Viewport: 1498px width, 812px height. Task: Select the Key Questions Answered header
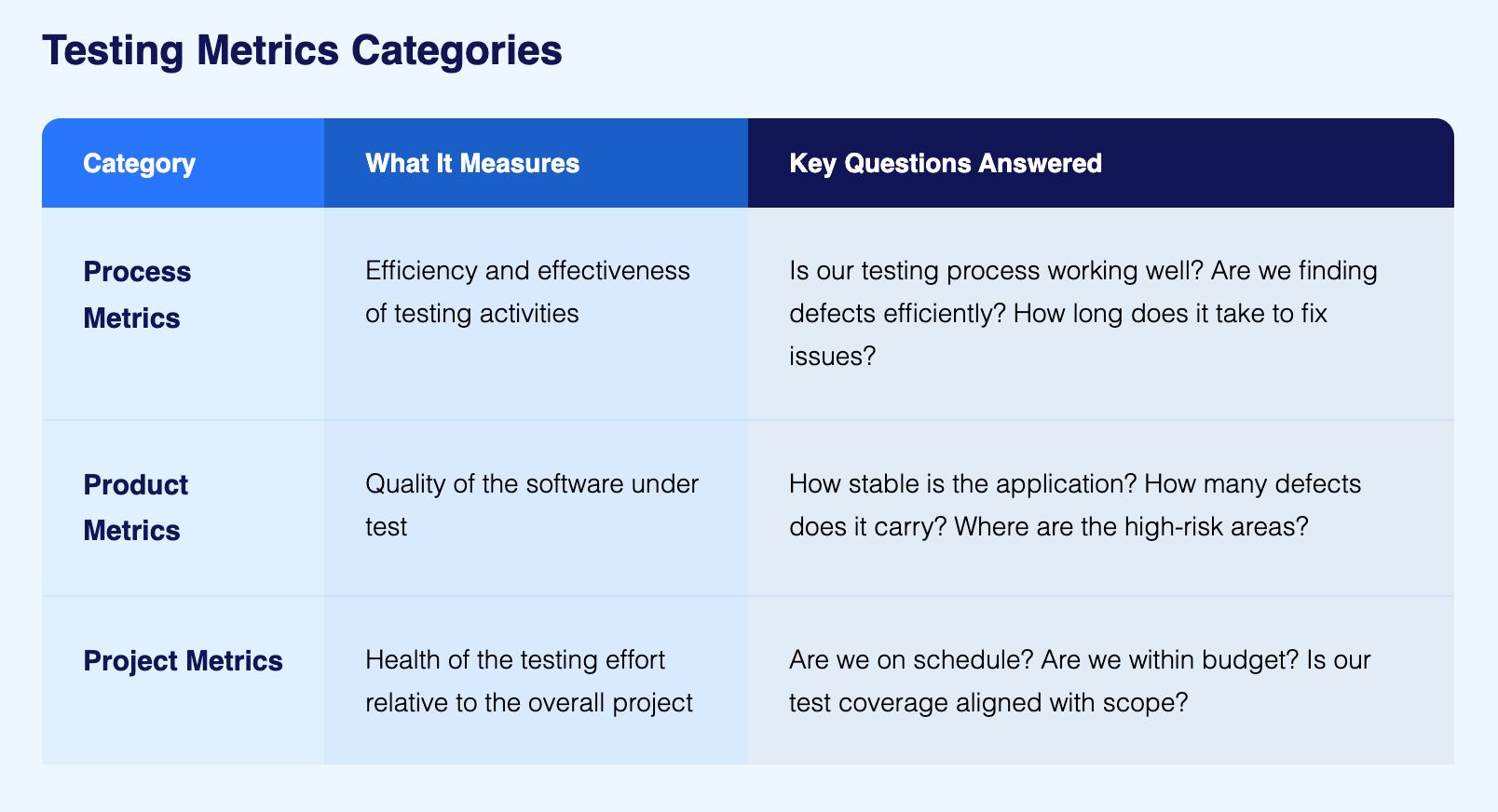point(946,163)
